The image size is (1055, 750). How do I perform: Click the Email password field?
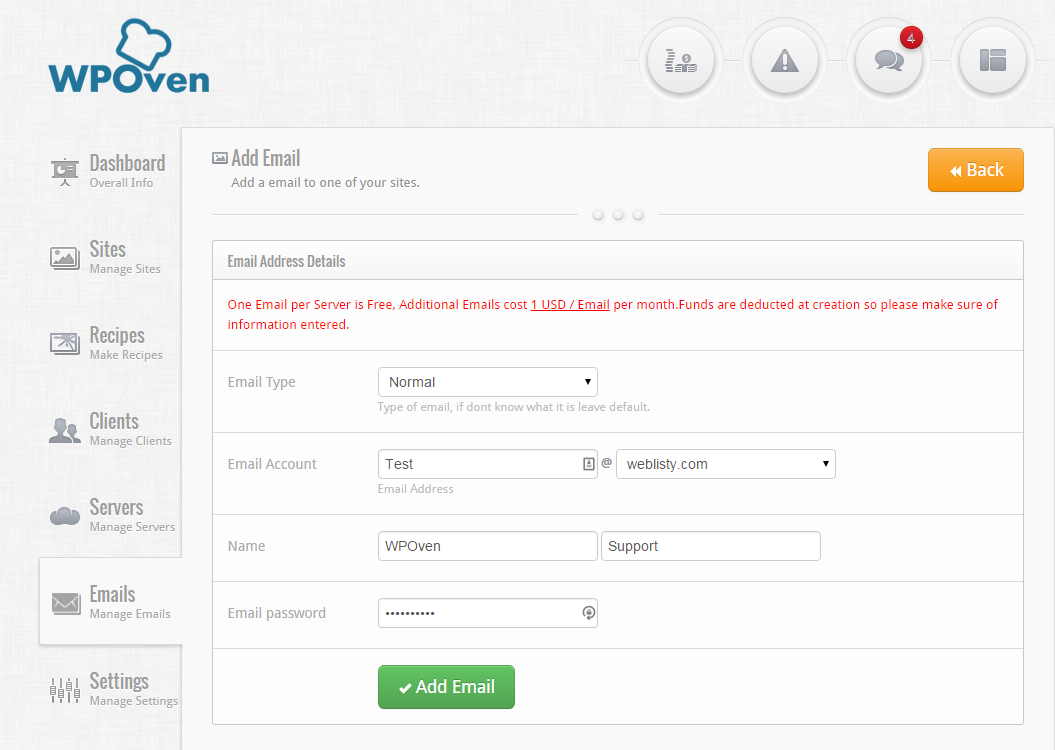point(478,613)
